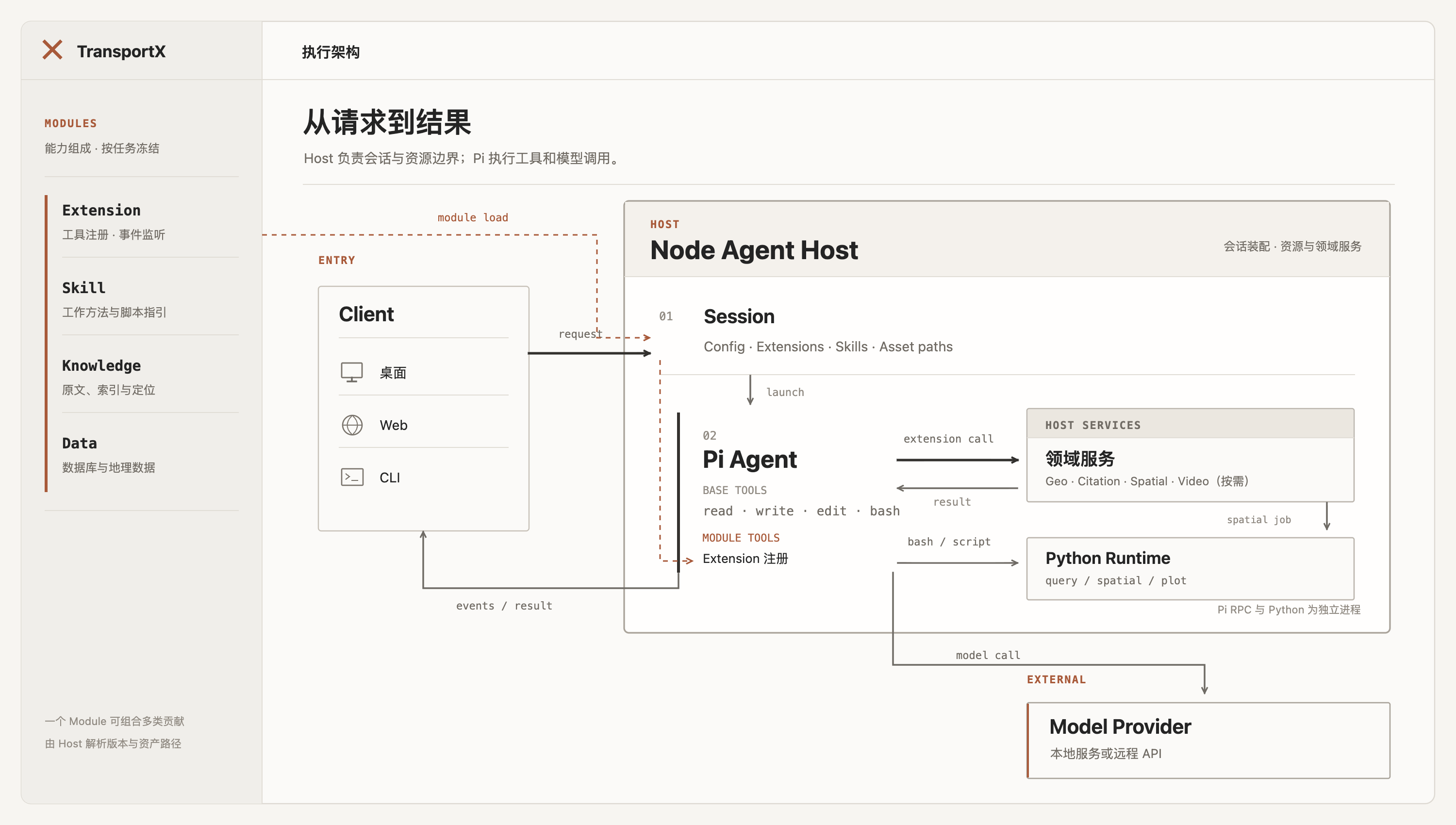1456x825 pixels.
Task: Click the 本地服务或远程 API description
Action: tap(1106, 754)
